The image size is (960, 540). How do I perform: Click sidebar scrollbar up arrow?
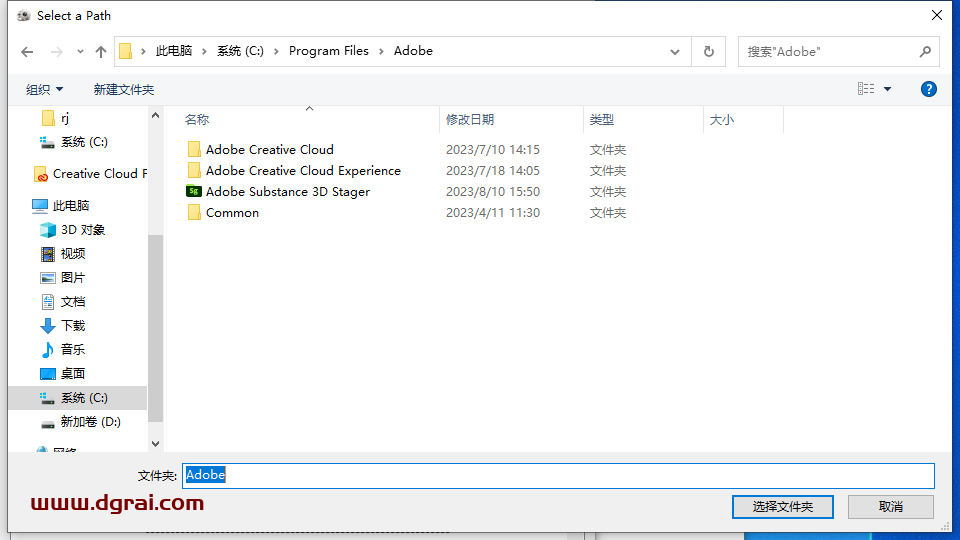pyautogui.click(x=156, y=115)
